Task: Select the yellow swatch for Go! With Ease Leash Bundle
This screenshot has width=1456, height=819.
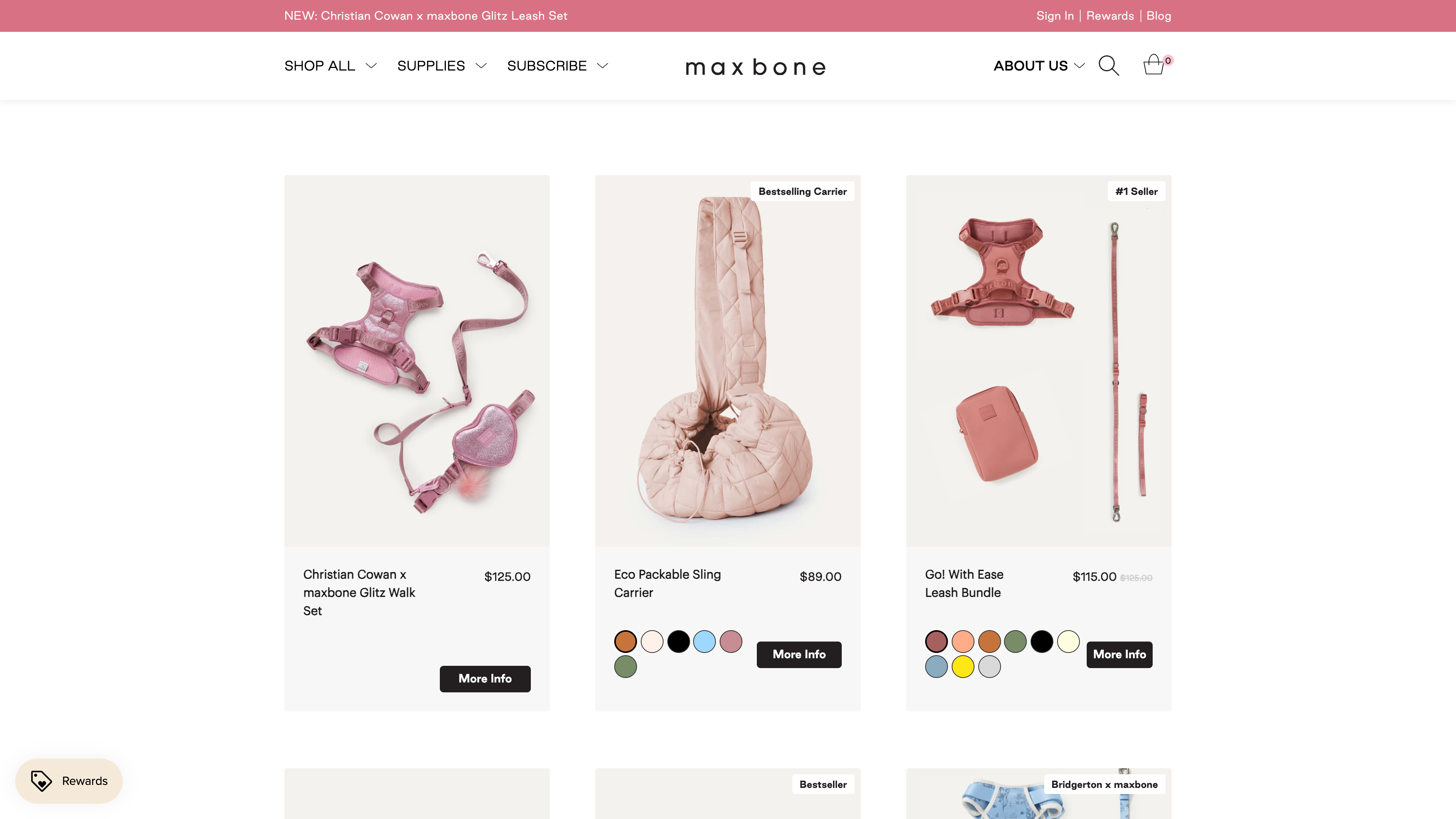Action: tap(963, 667)
